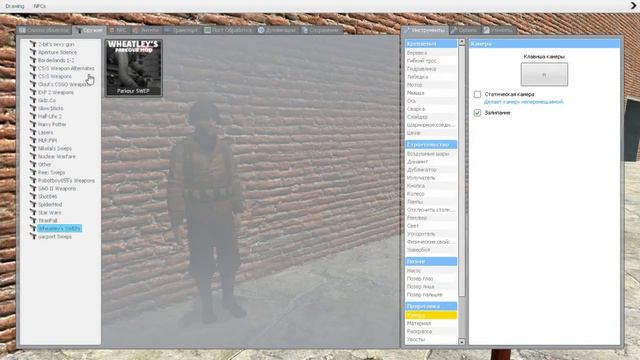640x360 pixels.
Task: Click gun icon beside Glow Sticks
Action: point(33,108)
